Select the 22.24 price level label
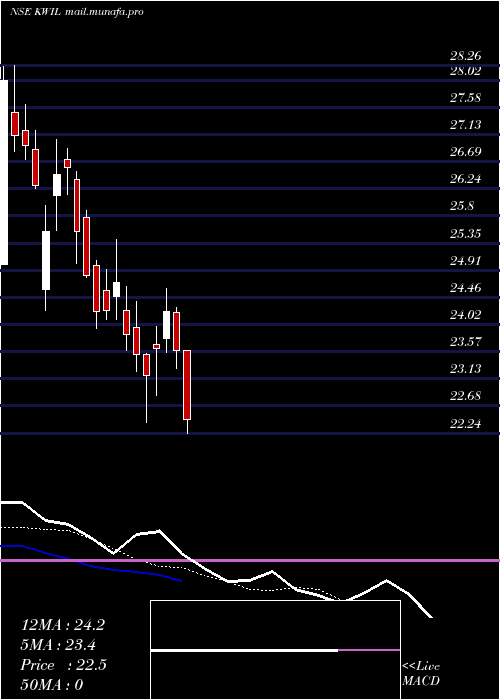Screen dimensions: 500x700 pos(465,423)
